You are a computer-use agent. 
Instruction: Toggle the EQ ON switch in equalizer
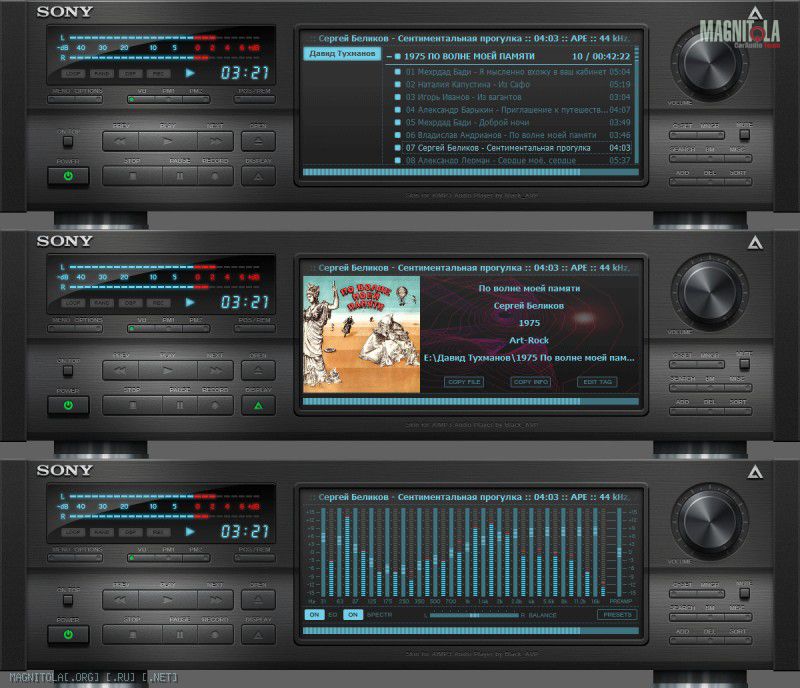click(x=314, y=614)
